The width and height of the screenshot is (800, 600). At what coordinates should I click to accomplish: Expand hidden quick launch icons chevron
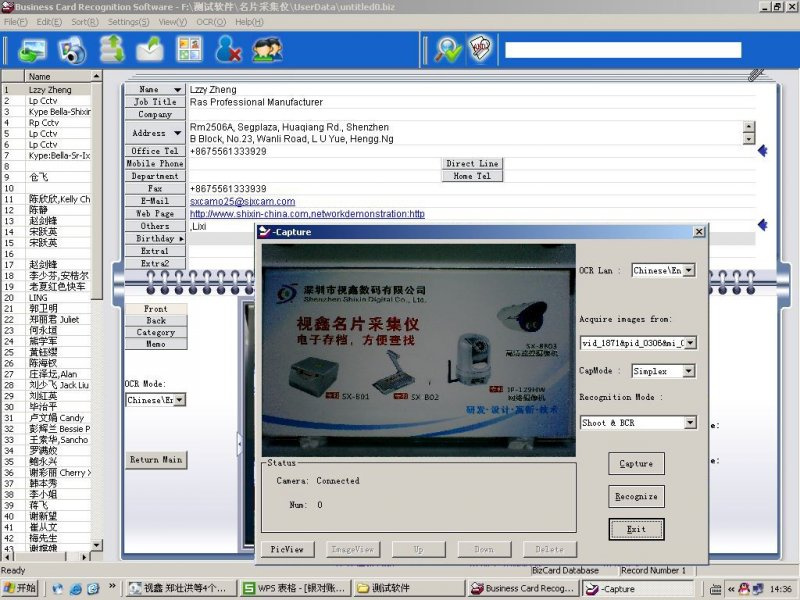(112, 586)
